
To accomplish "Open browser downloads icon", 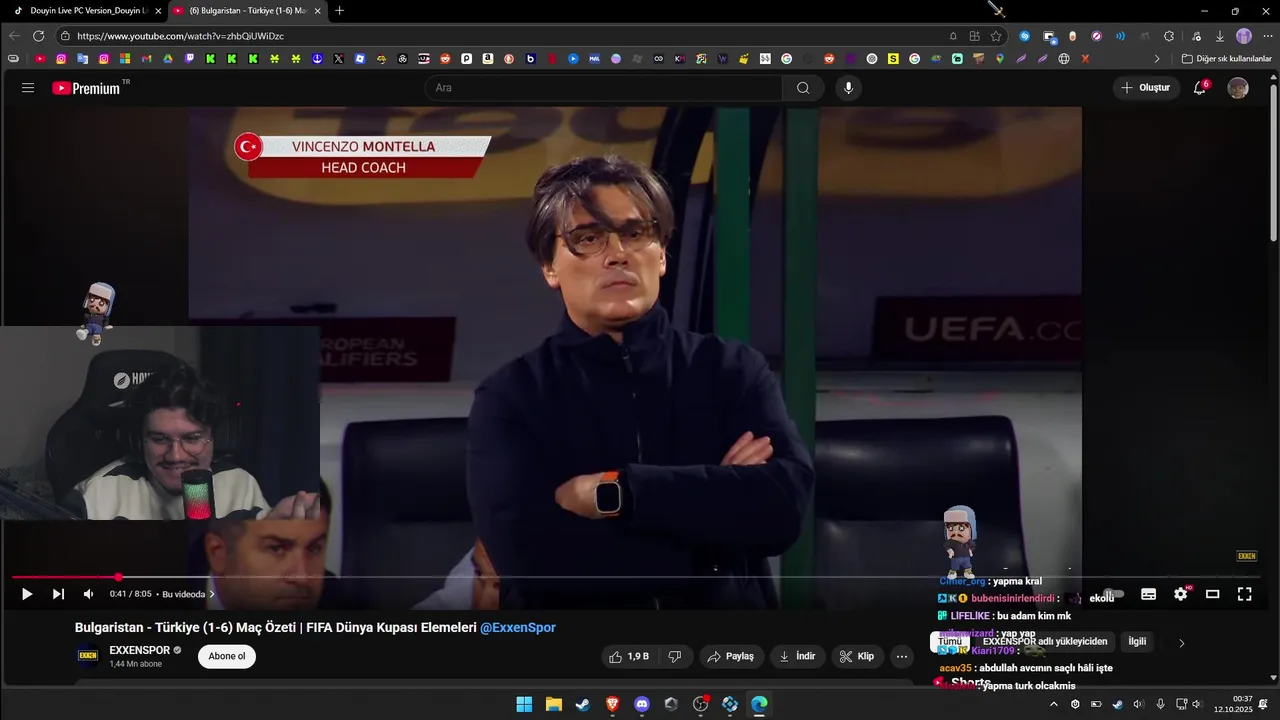I will pos(1220,36).
